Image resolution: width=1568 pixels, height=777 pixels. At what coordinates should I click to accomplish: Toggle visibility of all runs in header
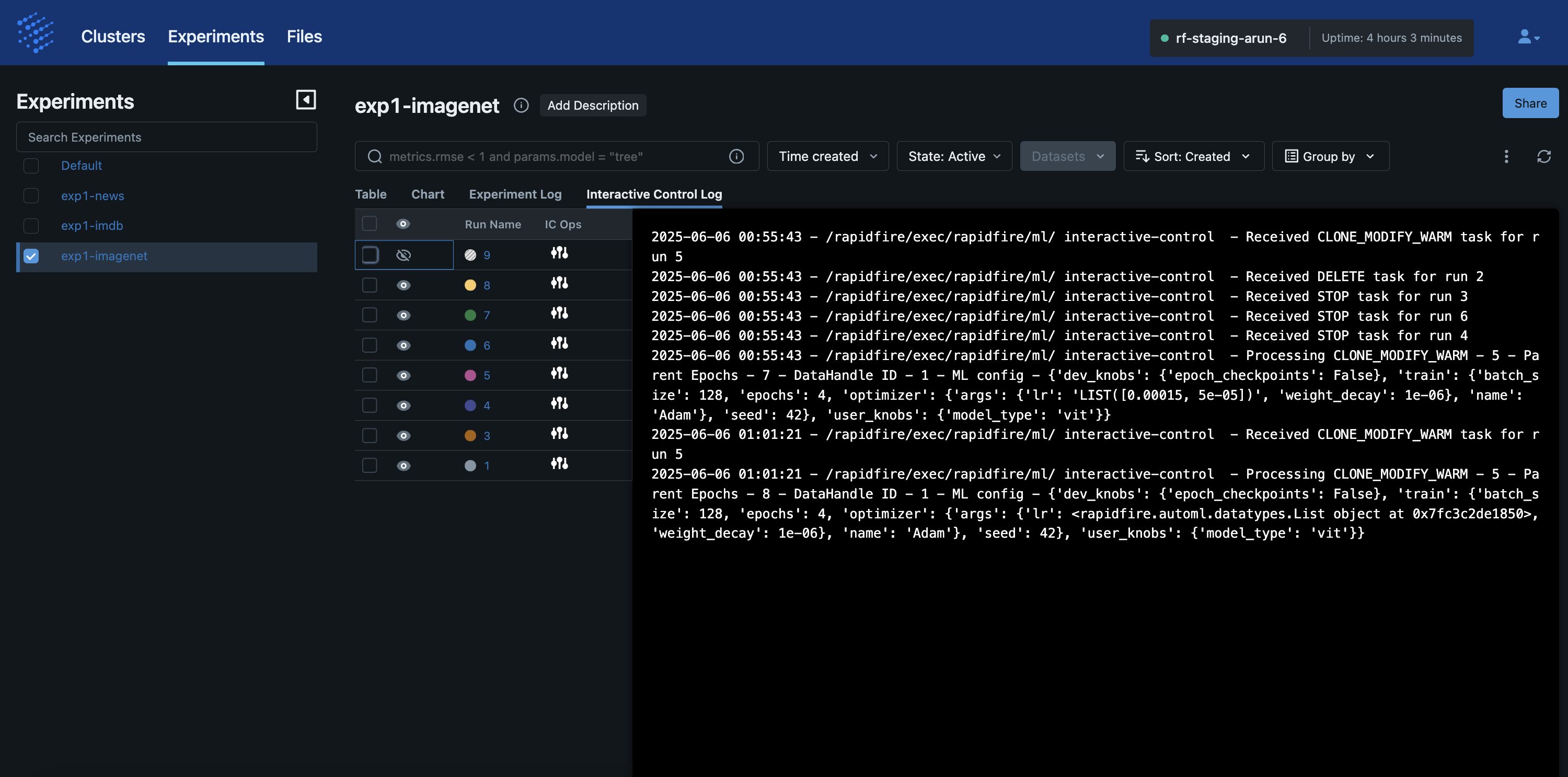(403, 224)
